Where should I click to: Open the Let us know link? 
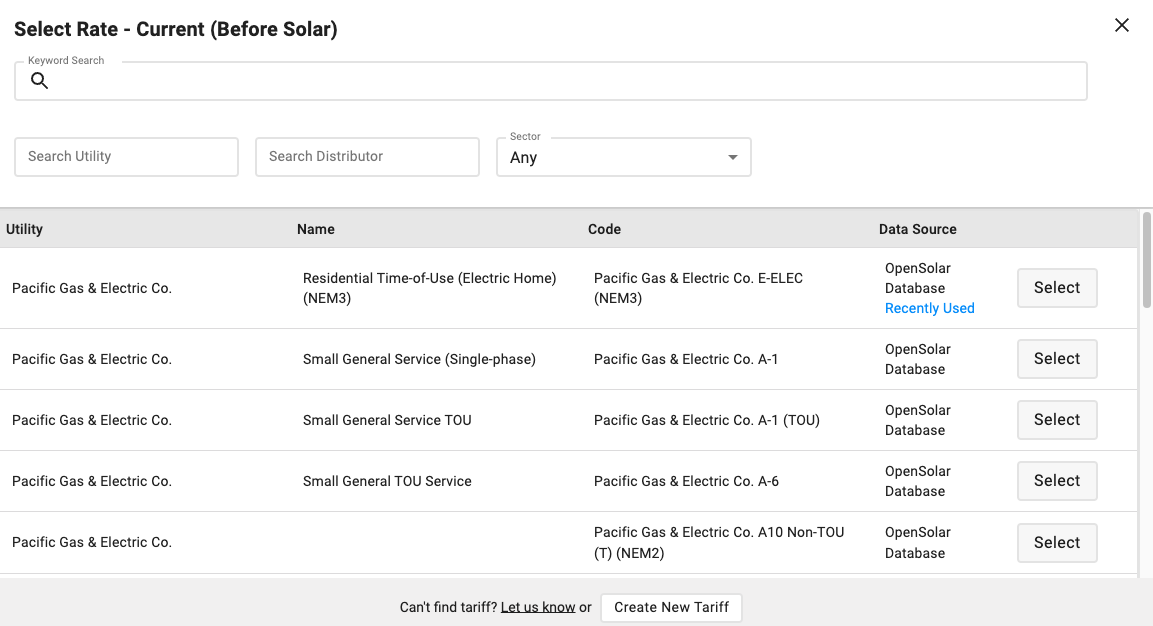538,608
